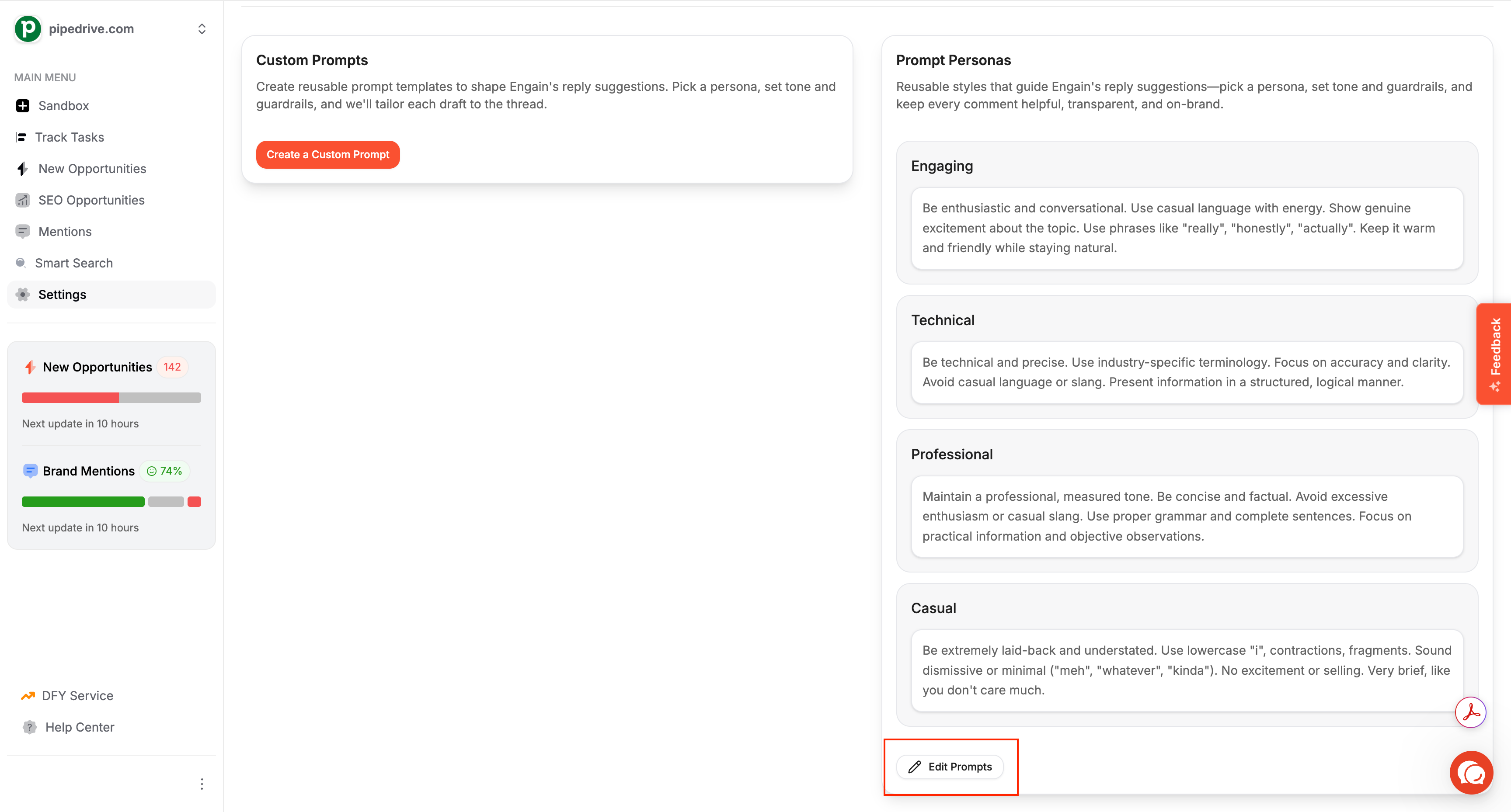
Task: Open the Sandbox plus icon
Action: coord(22,105)
